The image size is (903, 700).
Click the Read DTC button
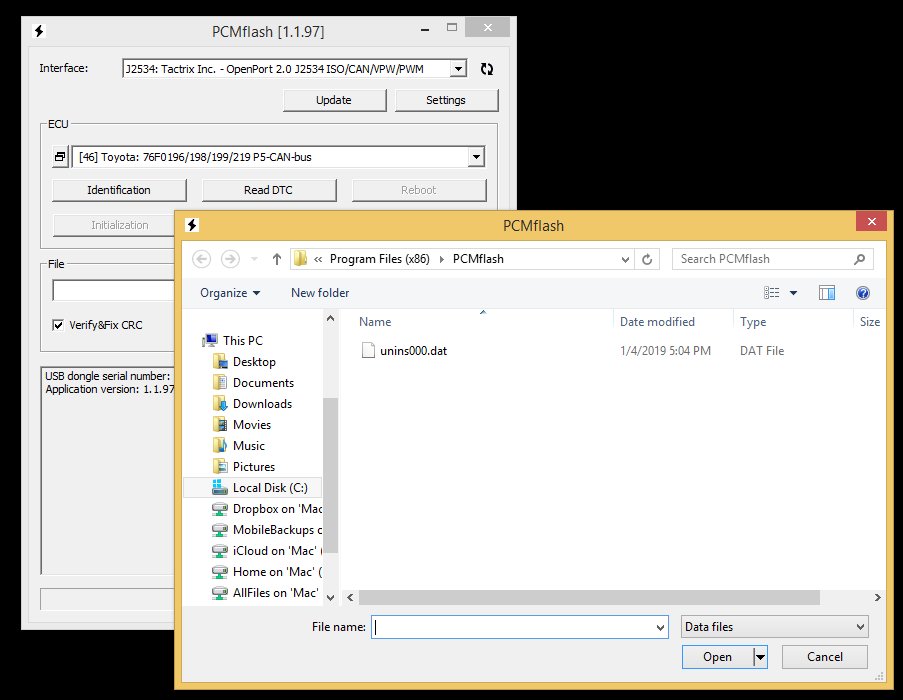(268, 190)
